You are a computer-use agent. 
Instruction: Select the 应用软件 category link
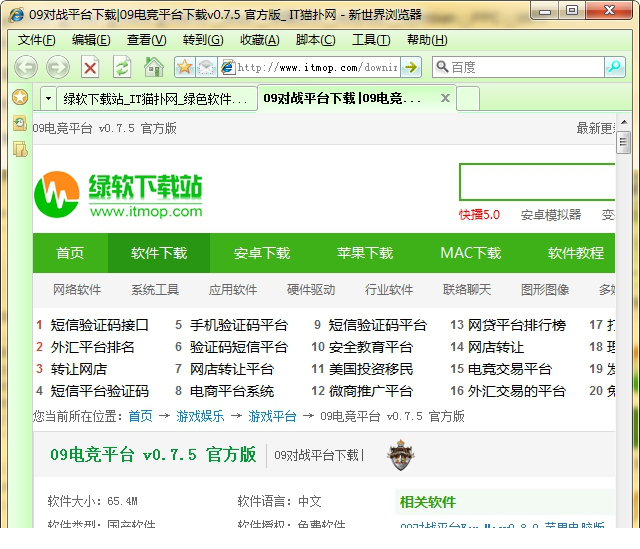click(233, 290)
